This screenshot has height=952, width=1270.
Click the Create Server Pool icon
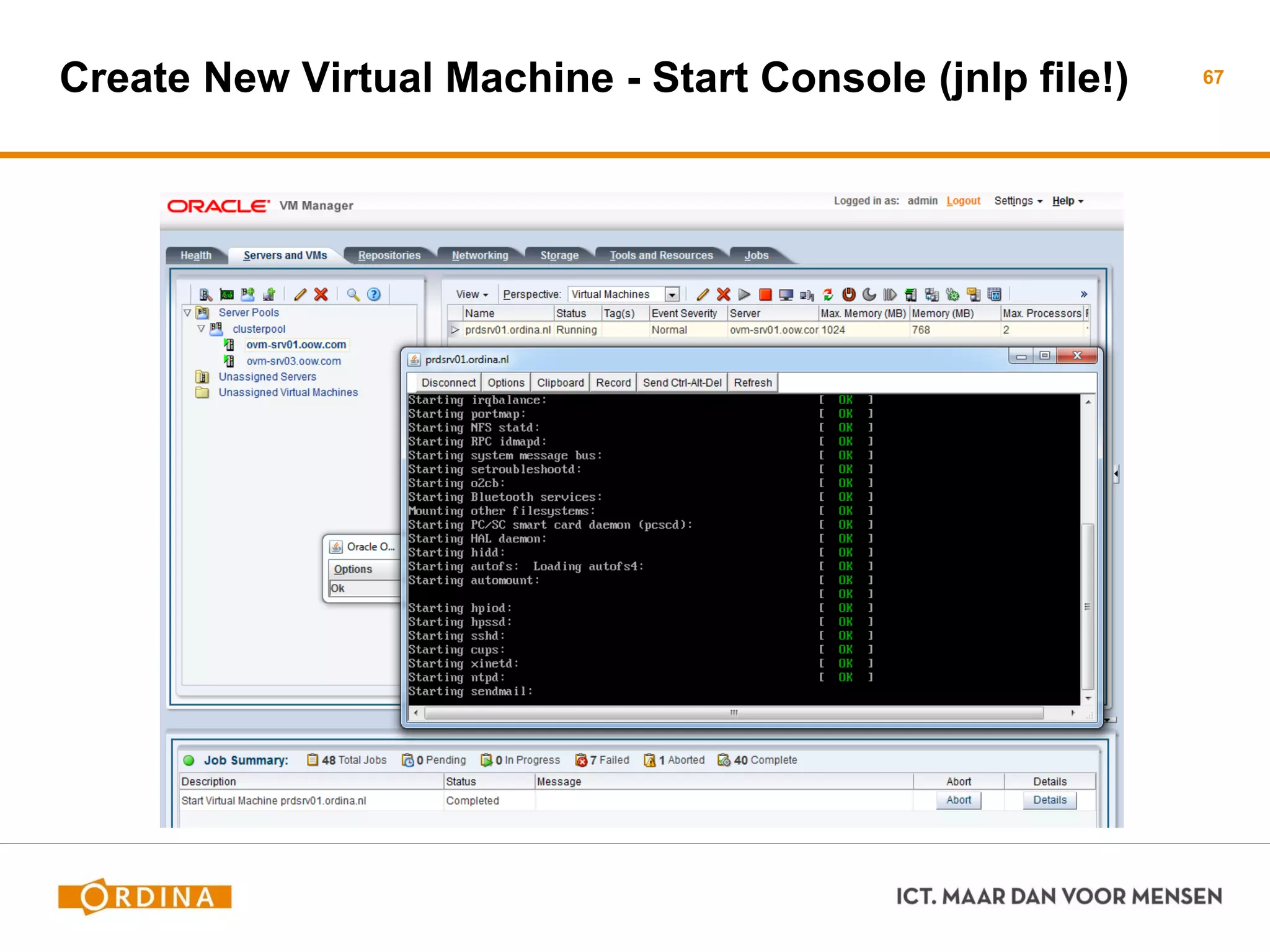coord(248,294)
